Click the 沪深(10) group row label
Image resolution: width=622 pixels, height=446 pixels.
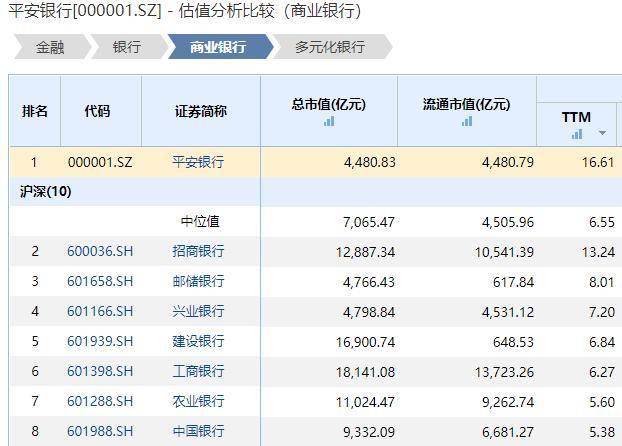[x=46, y=192]
